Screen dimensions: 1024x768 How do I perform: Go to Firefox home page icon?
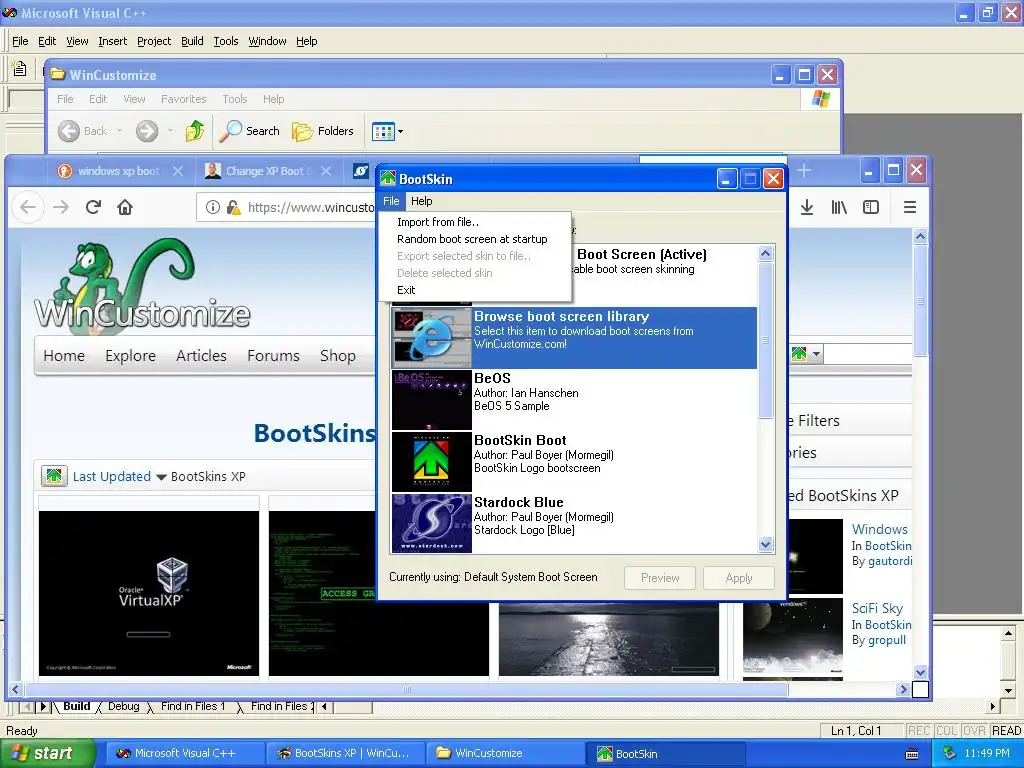(125, 207)
